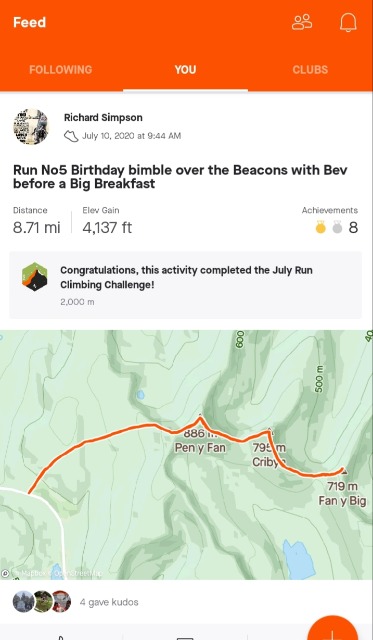Open Richard Simpson's profile name link
The width and height of the screenshot is (373, 640).
103,118
